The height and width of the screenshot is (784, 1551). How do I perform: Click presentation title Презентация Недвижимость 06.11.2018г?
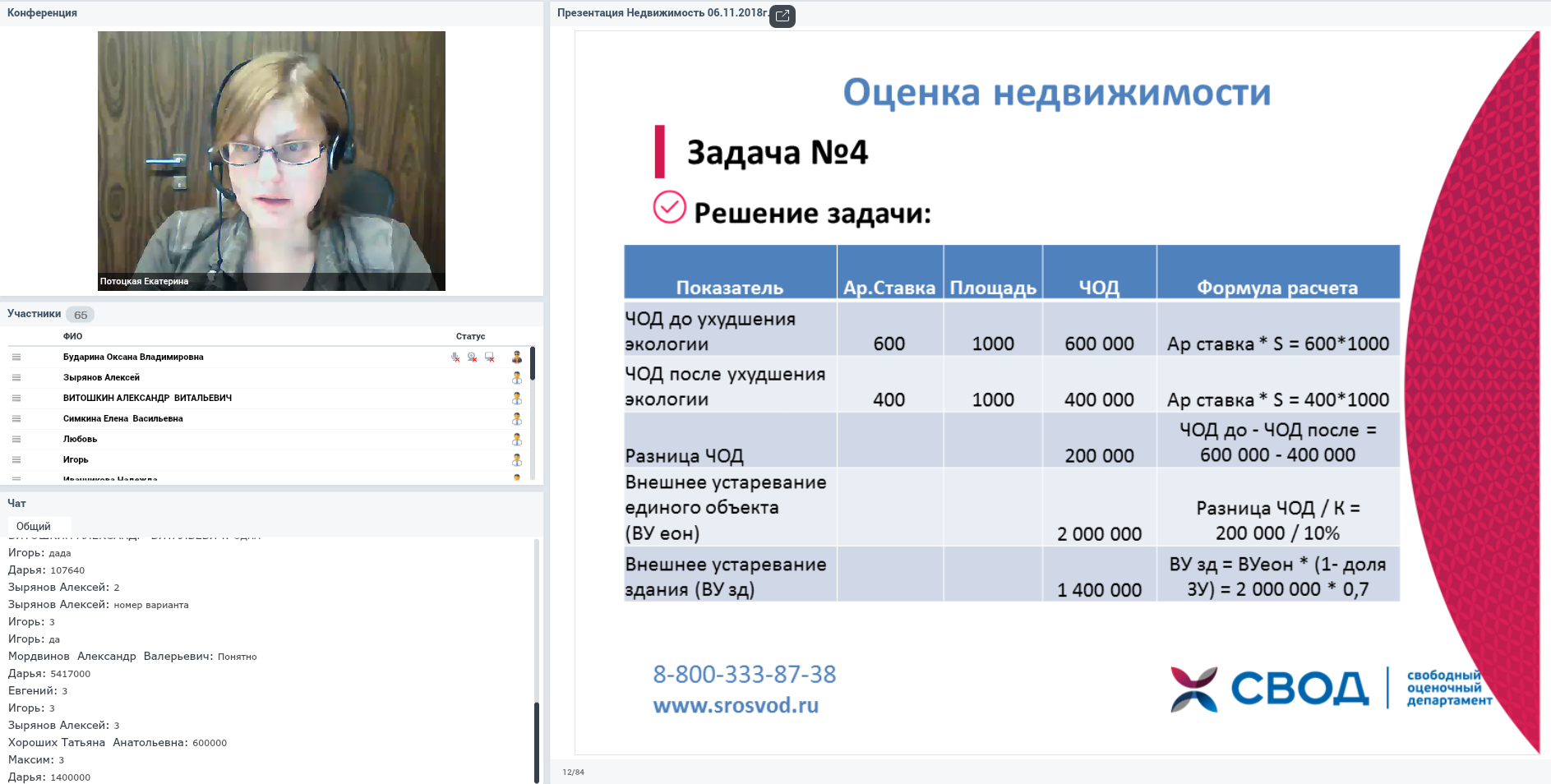[x=662, y=12]
